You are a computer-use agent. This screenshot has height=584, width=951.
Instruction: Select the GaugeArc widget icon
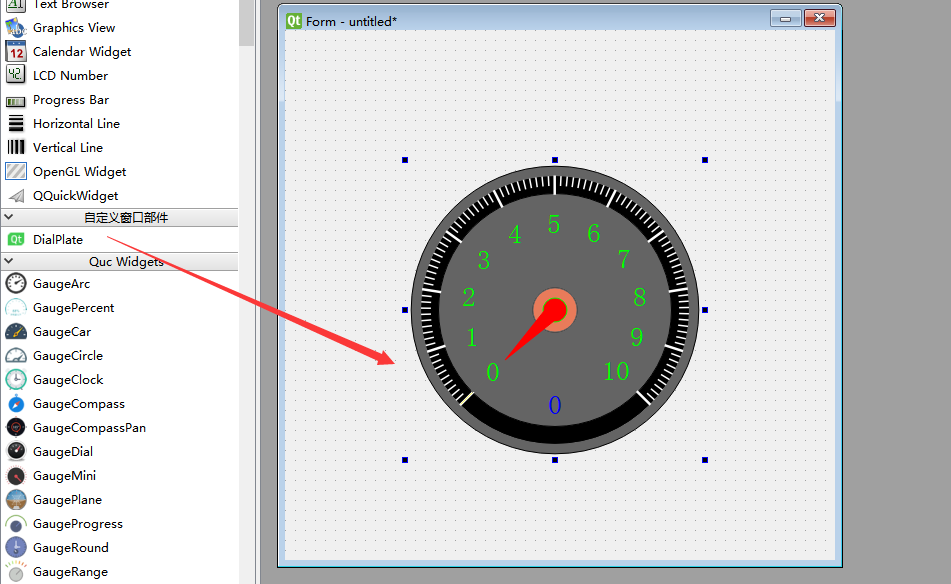coord(15,283)
